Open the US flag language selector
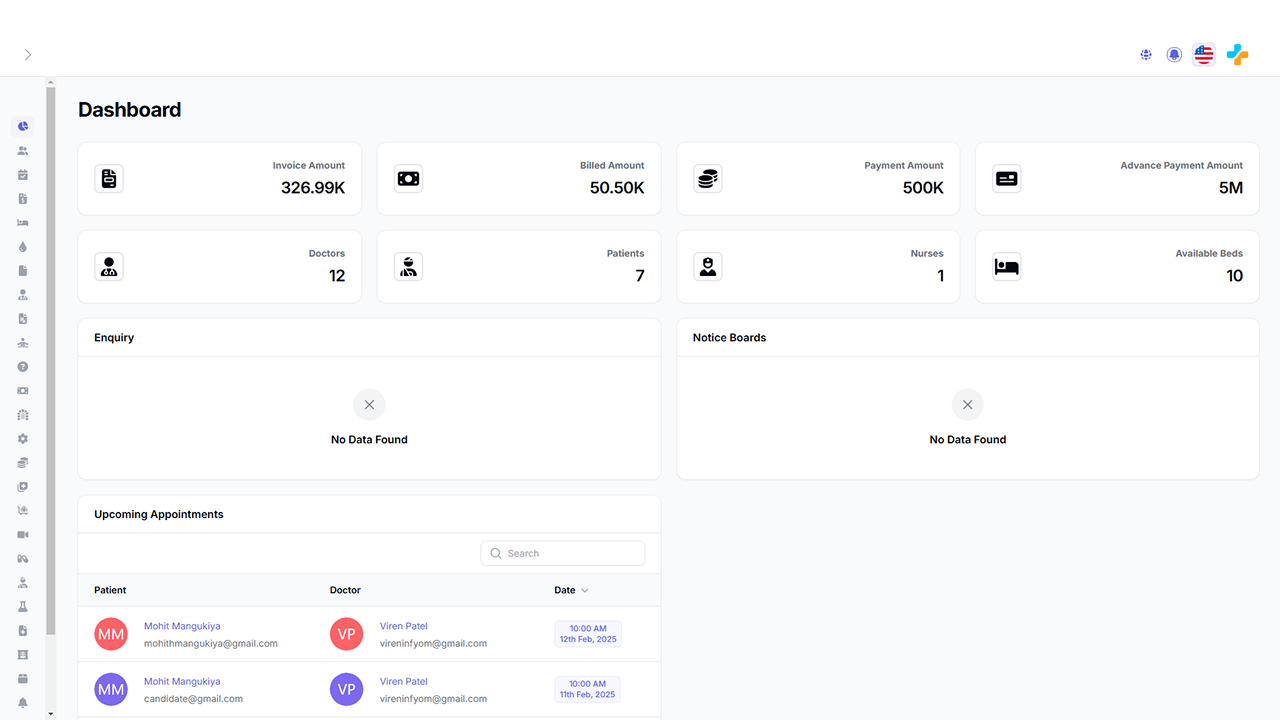 [x=1204, y=55]
